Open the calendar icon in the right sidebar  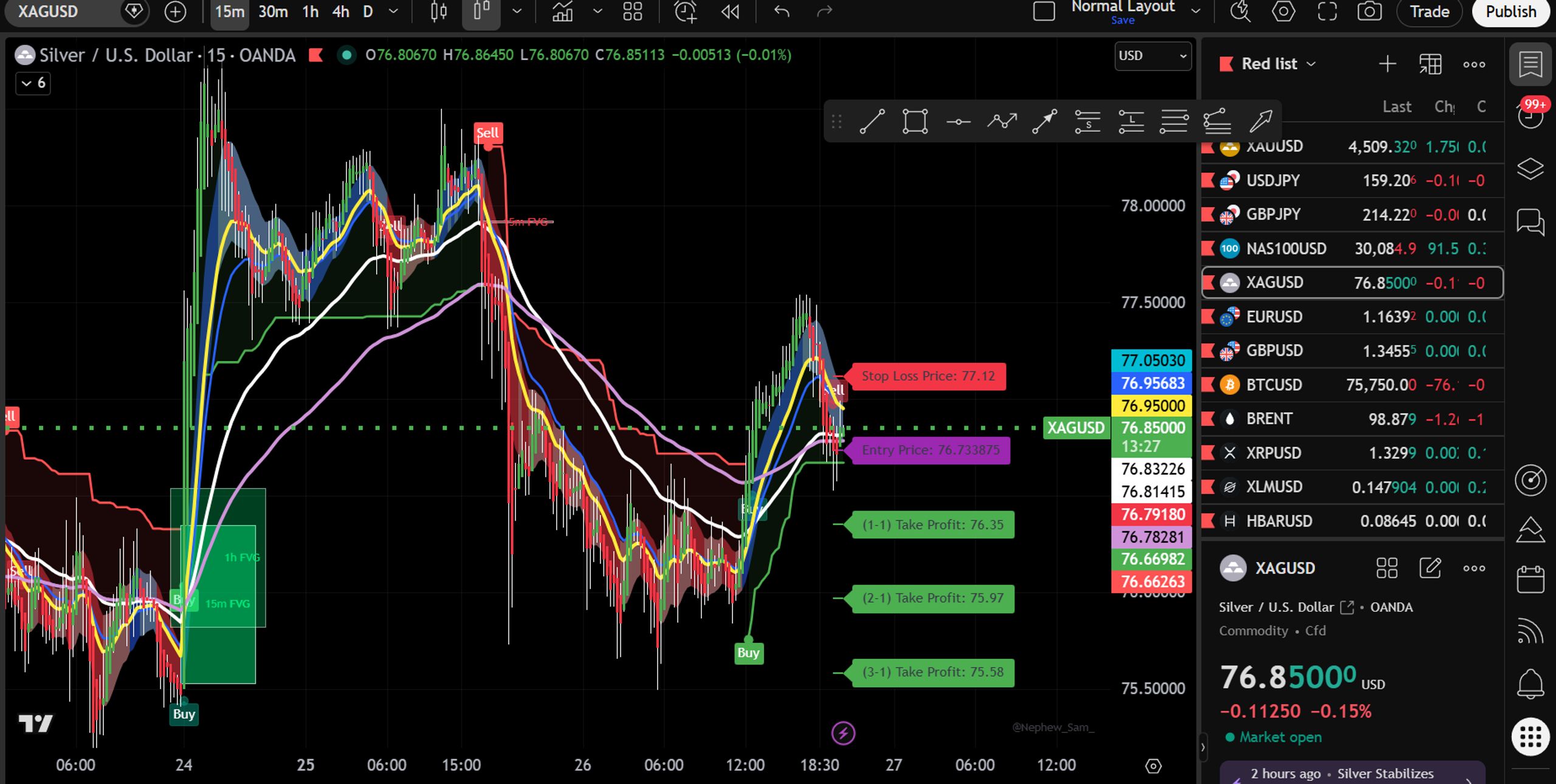pos(1530,579)
